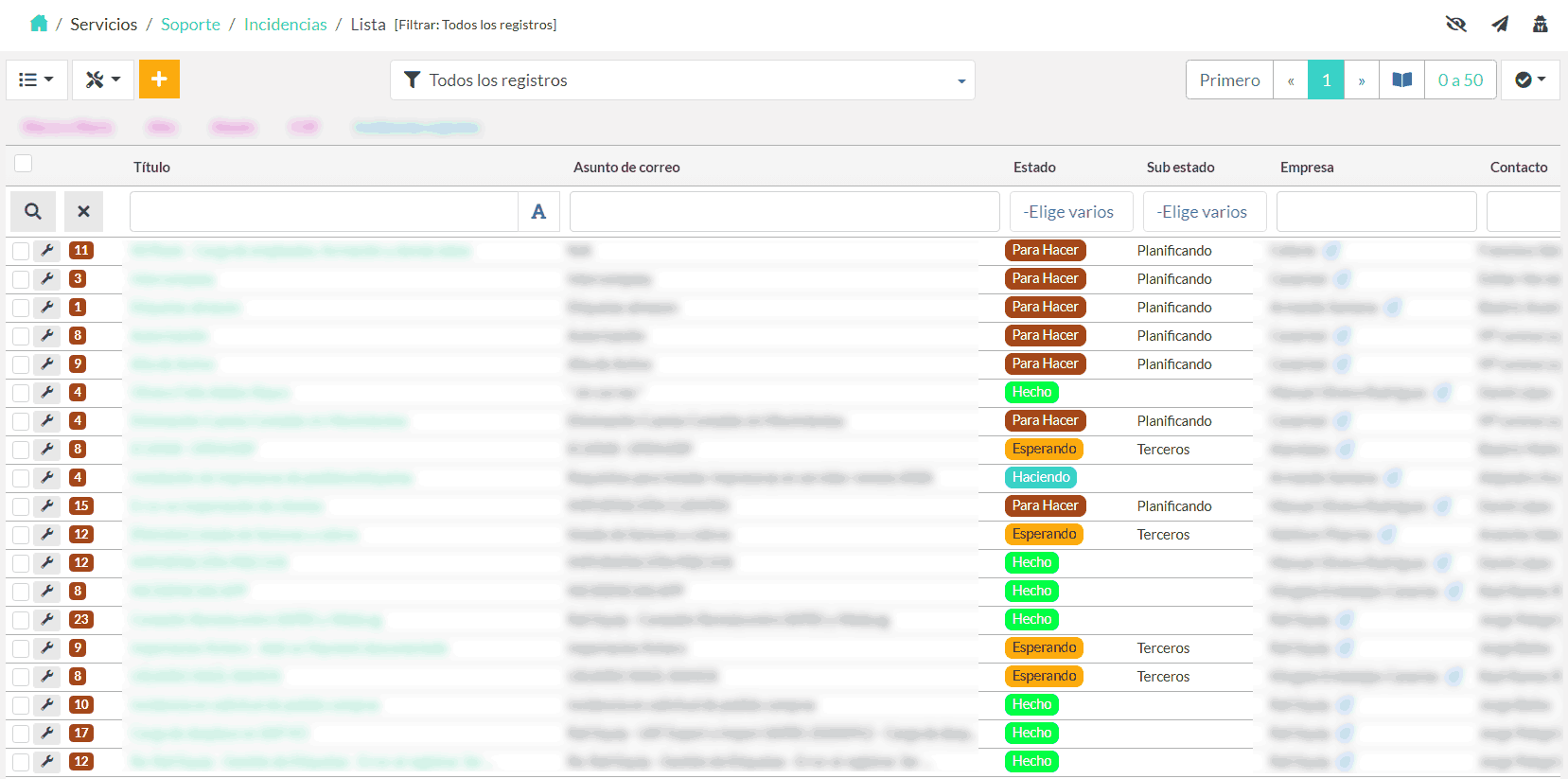Click the orange plus add button
The image size is (1568, 779).
pyautogui.click(x=159, y=80)
